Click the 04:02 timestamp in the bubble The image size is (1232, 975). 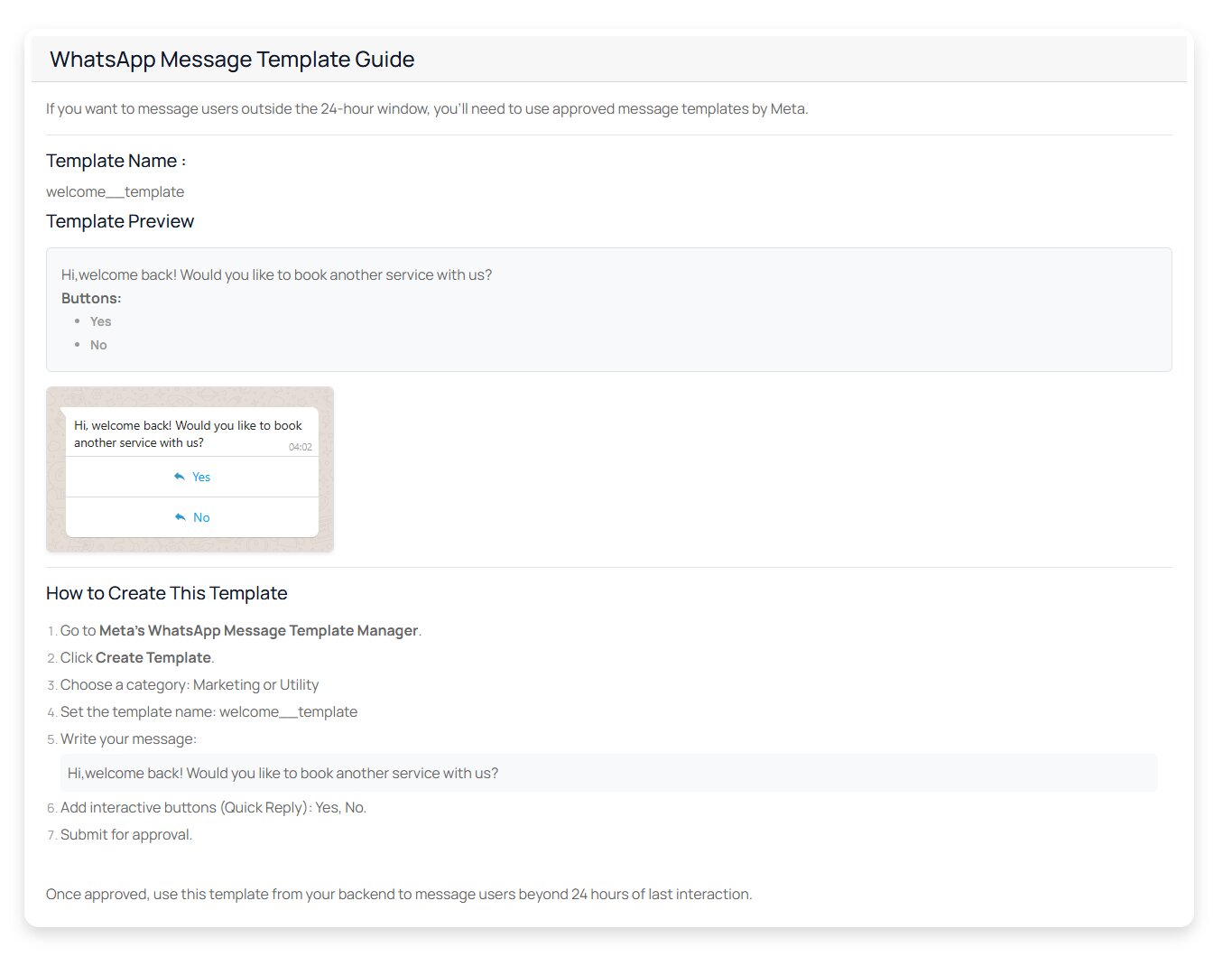pyautogui.click(x=299, y=447)
